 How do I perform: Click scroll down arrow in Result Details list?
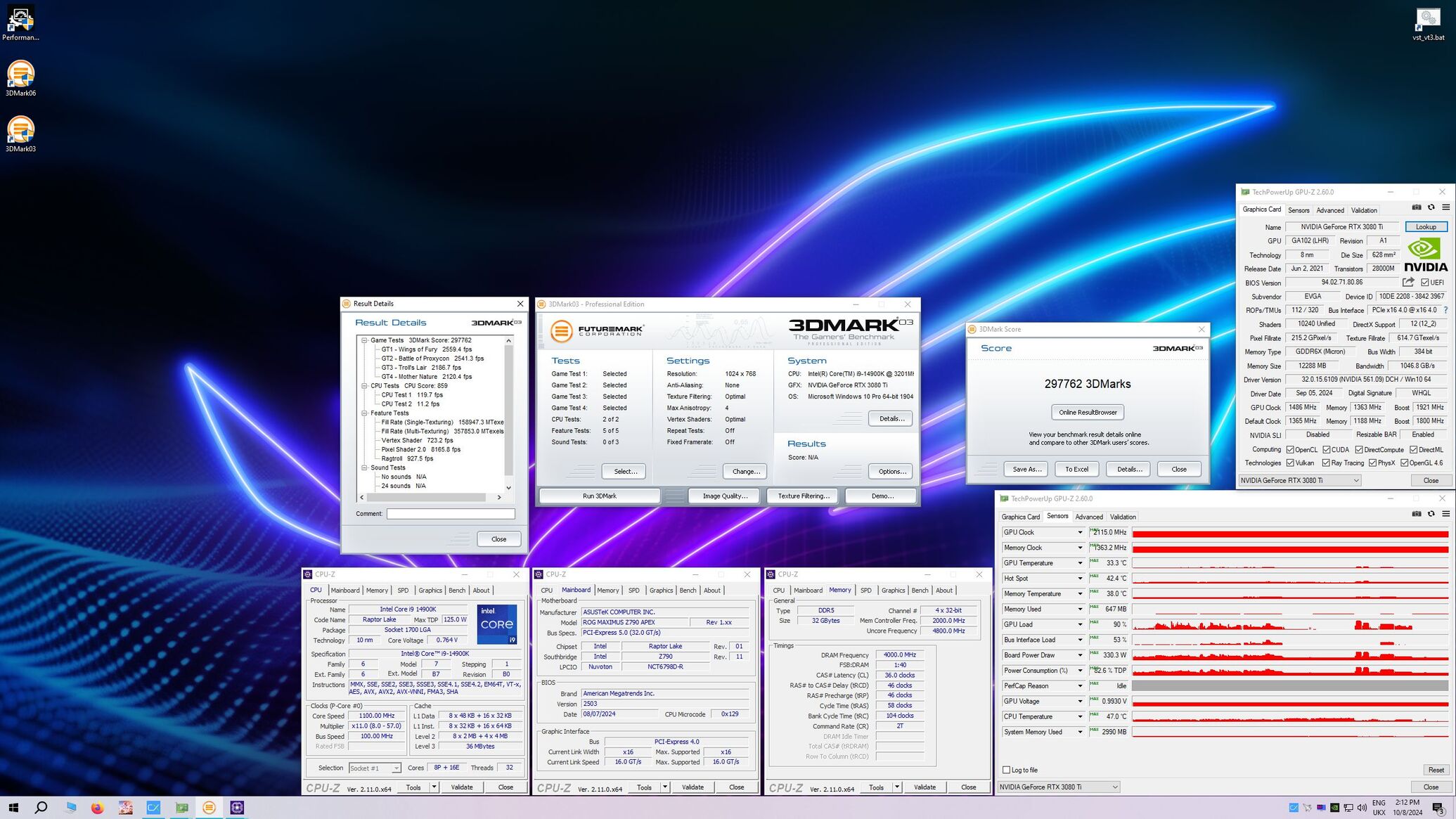(508, 487)
